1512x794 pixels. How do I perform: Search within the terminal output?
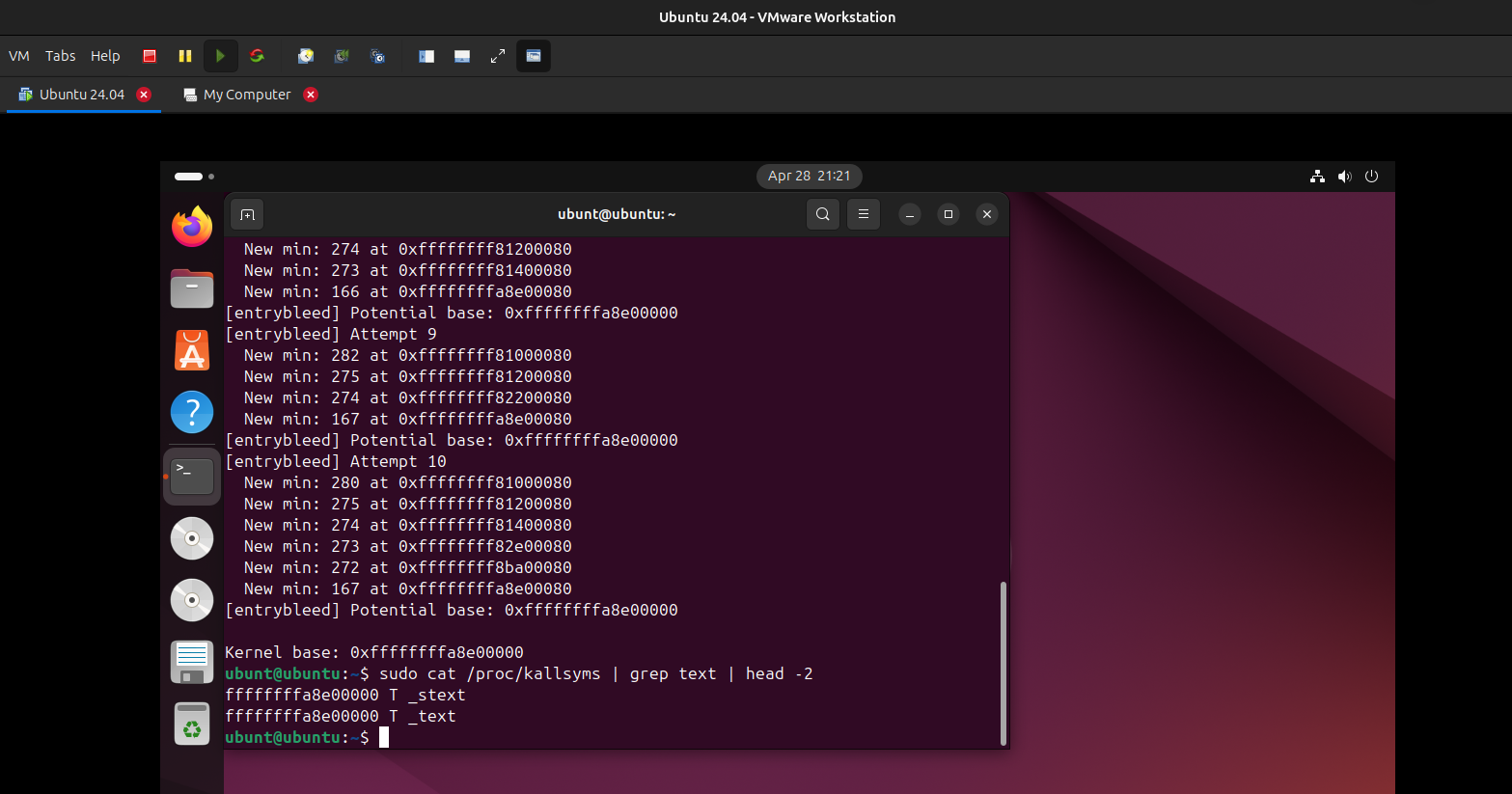click(823, 214)
